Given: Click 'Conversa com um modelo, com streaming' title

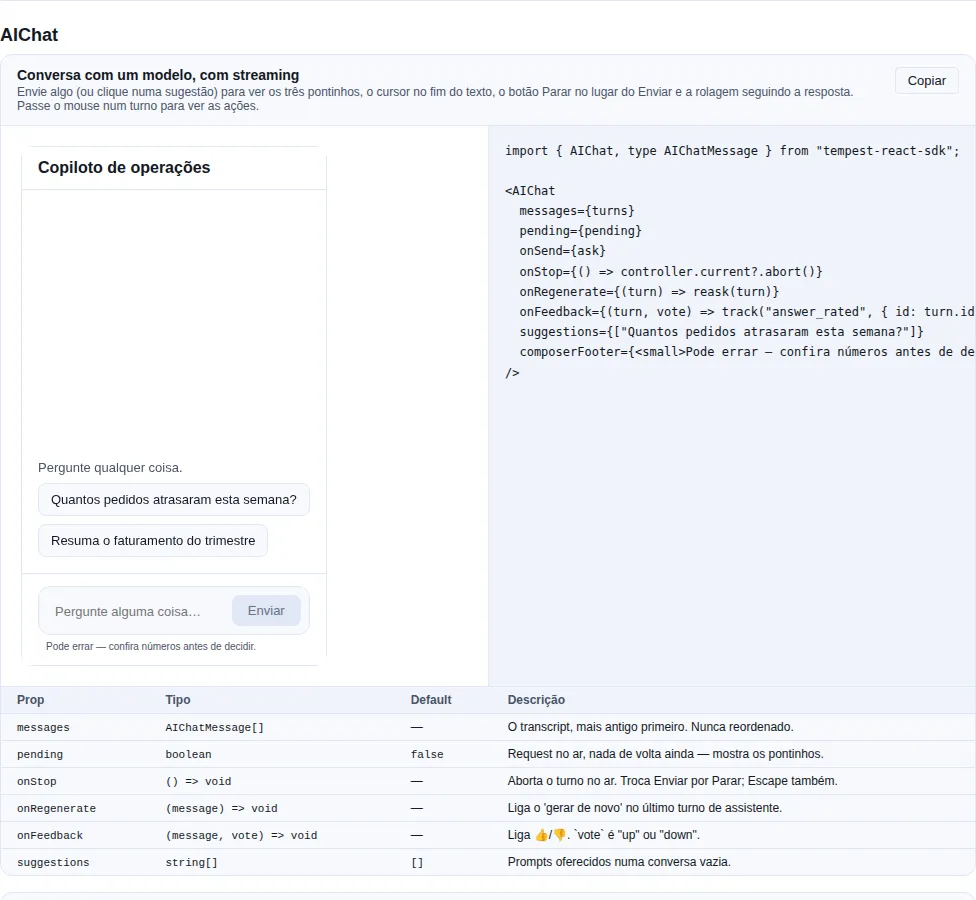Looking at the screenshot, I should [x=158, y=75].
